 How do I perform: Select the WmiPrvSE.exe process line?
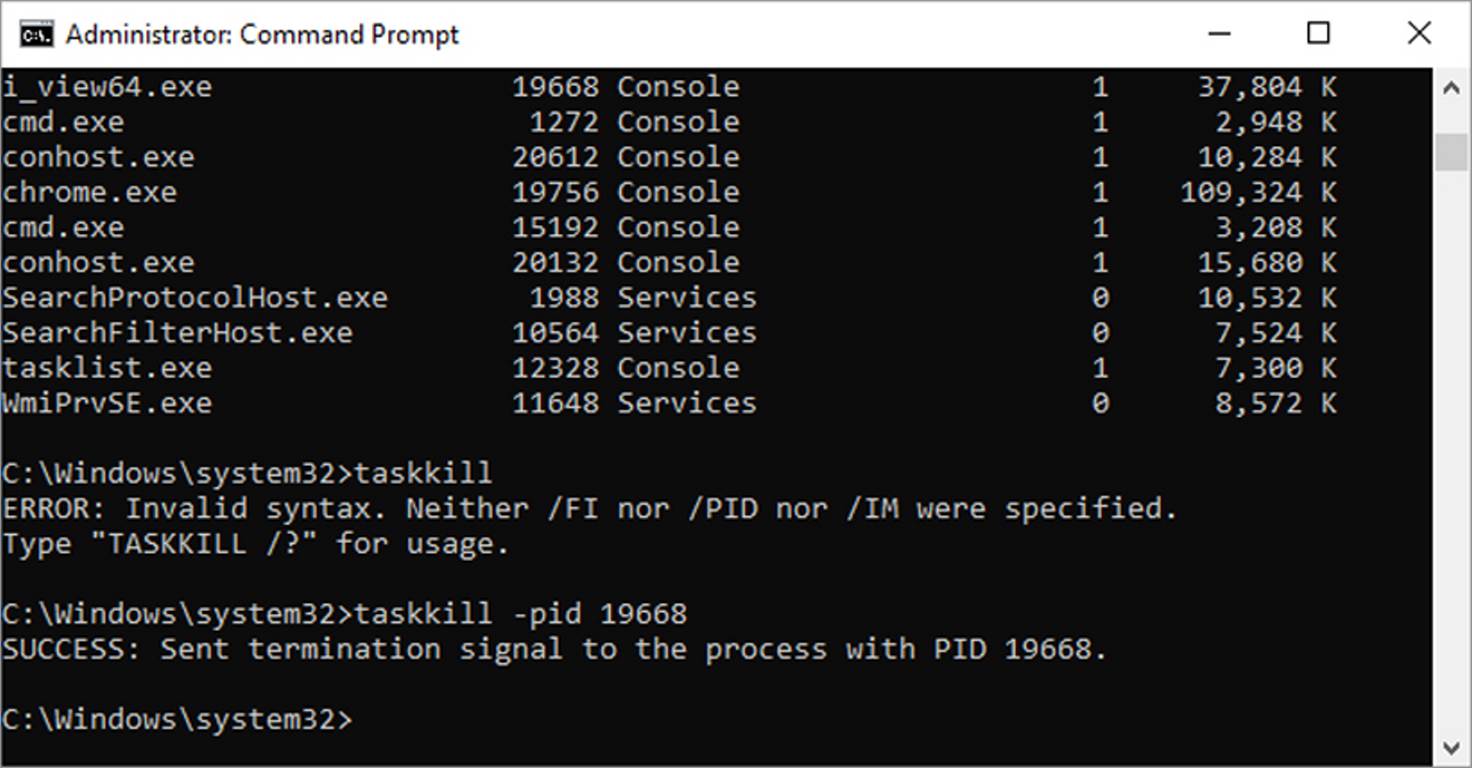pyautogui.click(x=104, y=402)
